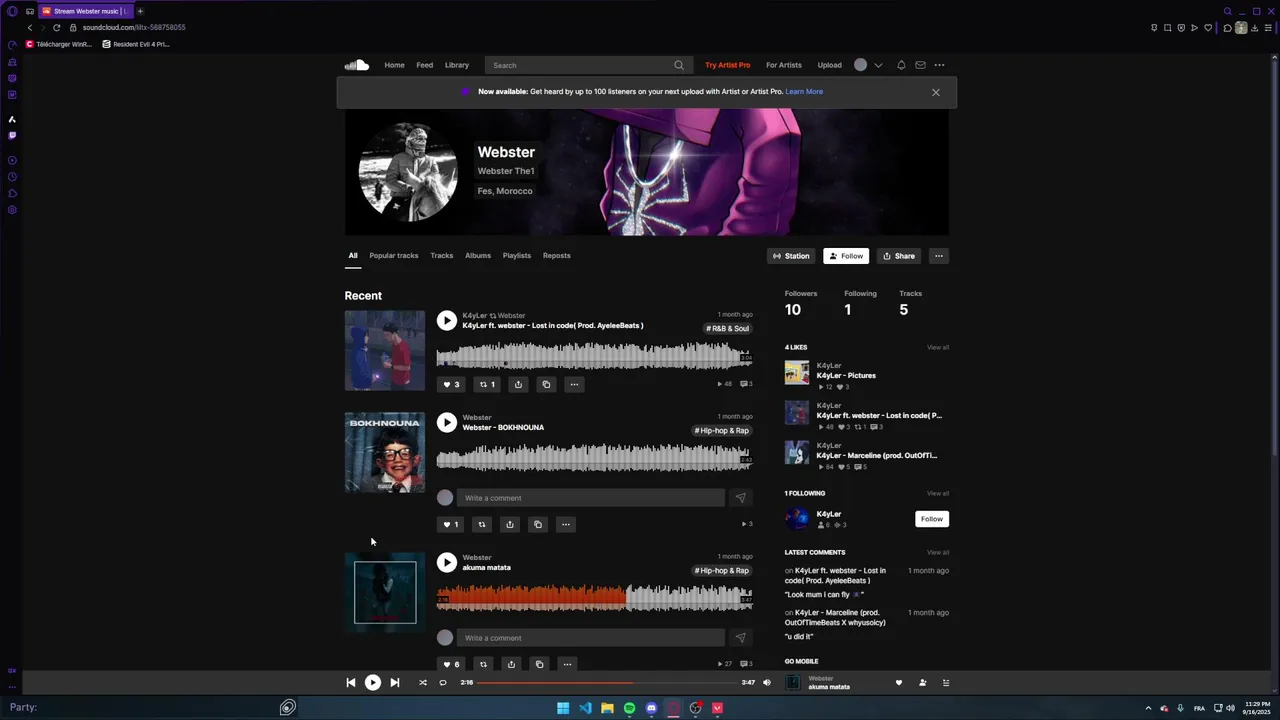The height and width of the screenshot is (720, 1280).
Task: Open the messages envelope icon
Action: click(x=920, y=65)
